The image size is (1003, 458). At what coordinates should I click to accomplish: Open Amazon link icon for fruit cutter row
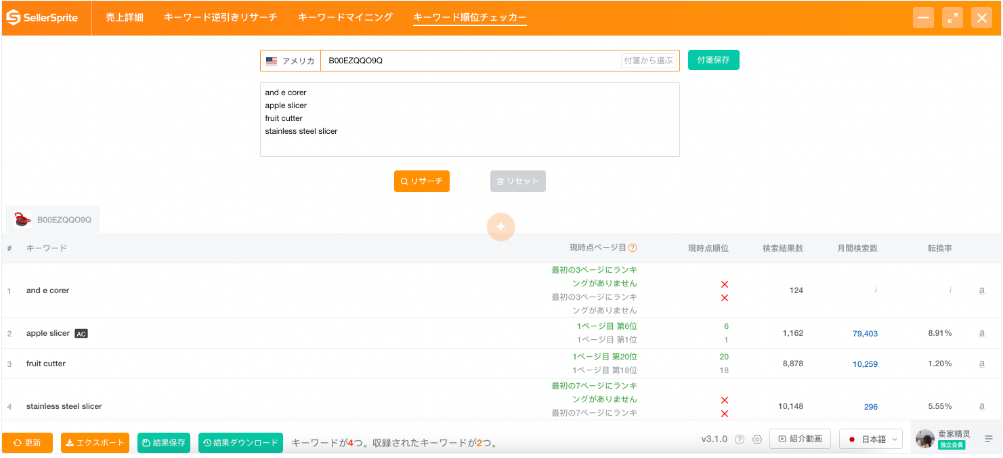pyautogui.click(x=982, y=364)
